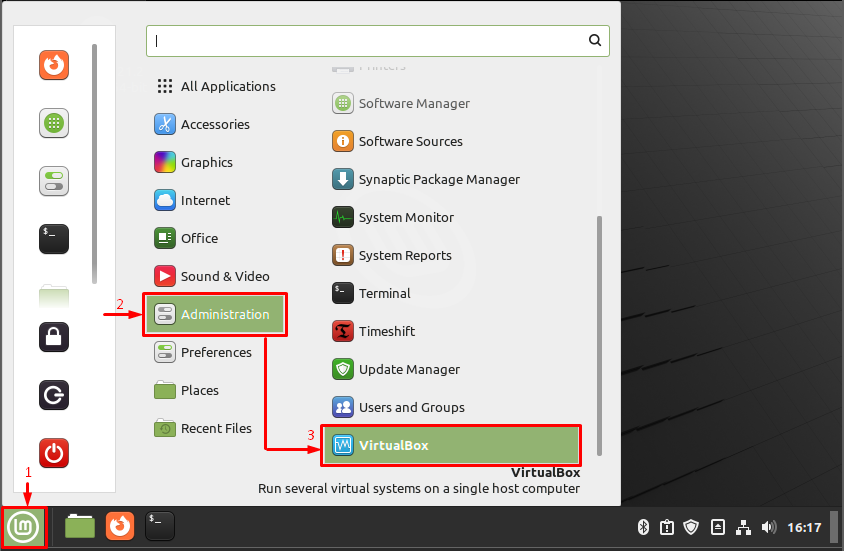Open the notes tray applet icon
The height and width of the screenshot is (551, 844).
pyautogui.click(x=718, y=527)
